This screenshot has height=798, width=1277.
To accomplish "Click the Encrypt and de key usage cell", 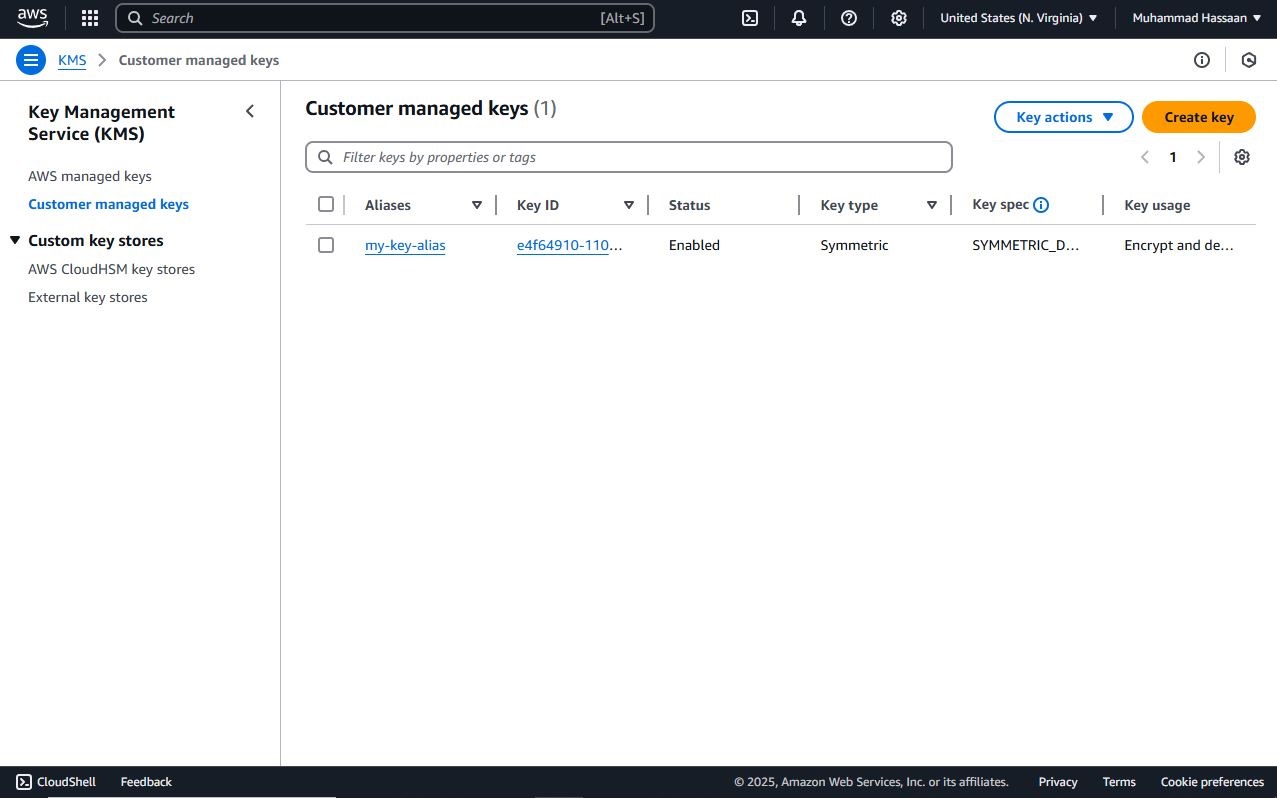I will coord(1179,245).
